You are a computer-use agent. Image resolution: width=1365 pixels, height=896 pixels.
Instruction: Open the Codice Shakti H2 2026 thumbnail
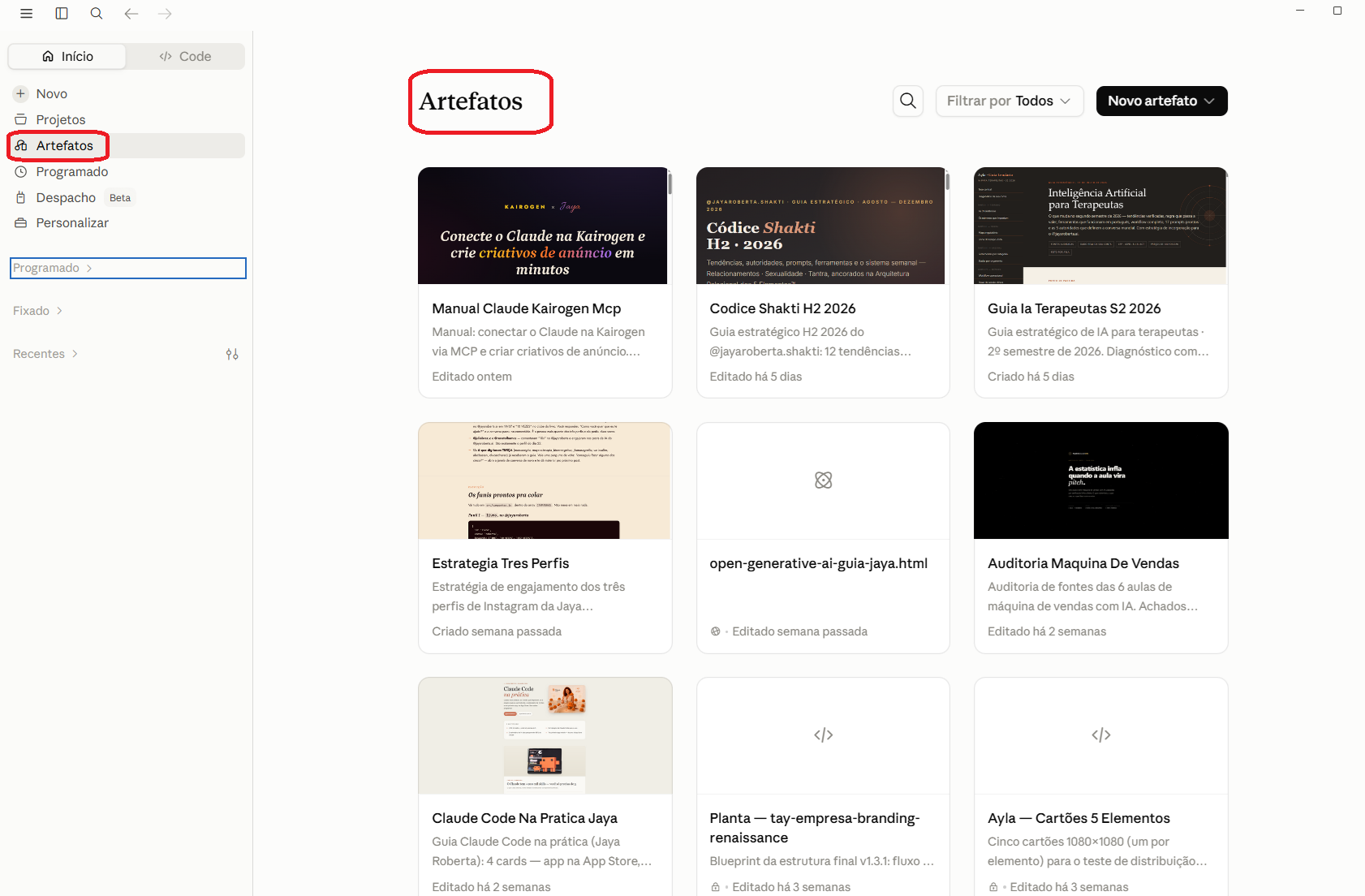[823, 226]
